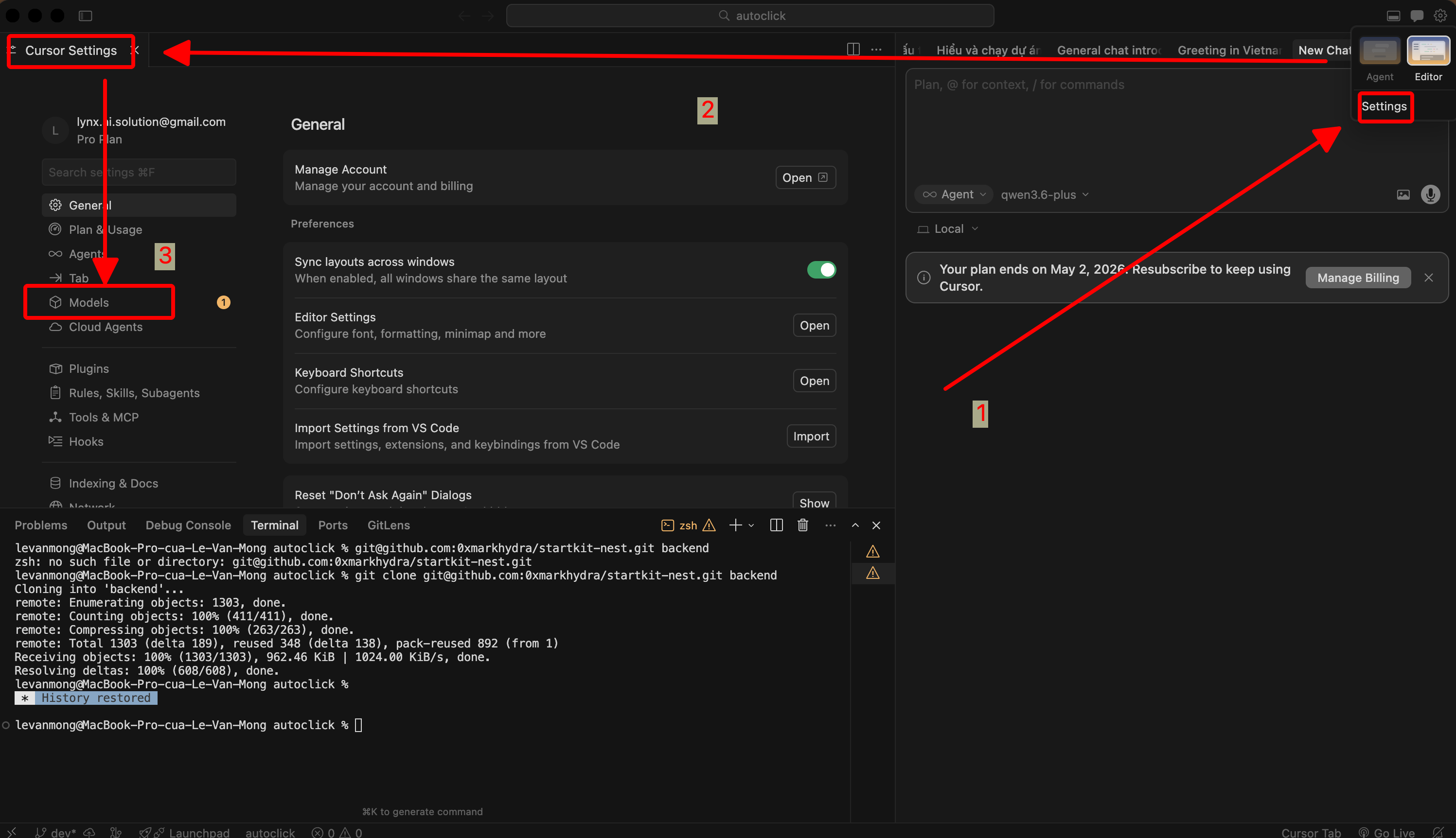Open Keyboard Shortcuts settings

[x=814, y=381]
